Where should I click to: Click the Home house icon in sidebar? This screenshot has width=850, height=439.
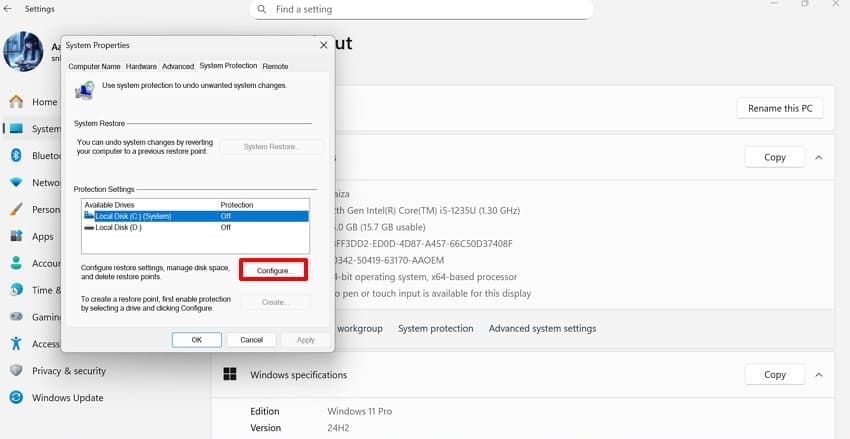16,102
